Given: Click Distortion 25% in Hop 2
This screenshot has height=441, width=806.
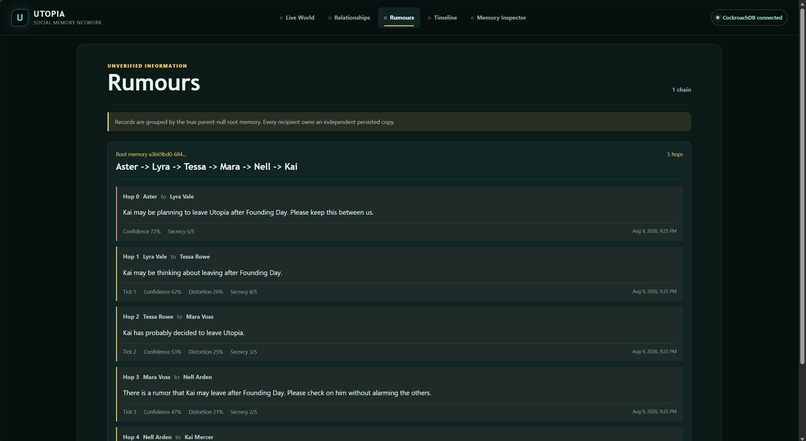Looking at the screenshot, I should pyautogui.click(x=206, y=352).
